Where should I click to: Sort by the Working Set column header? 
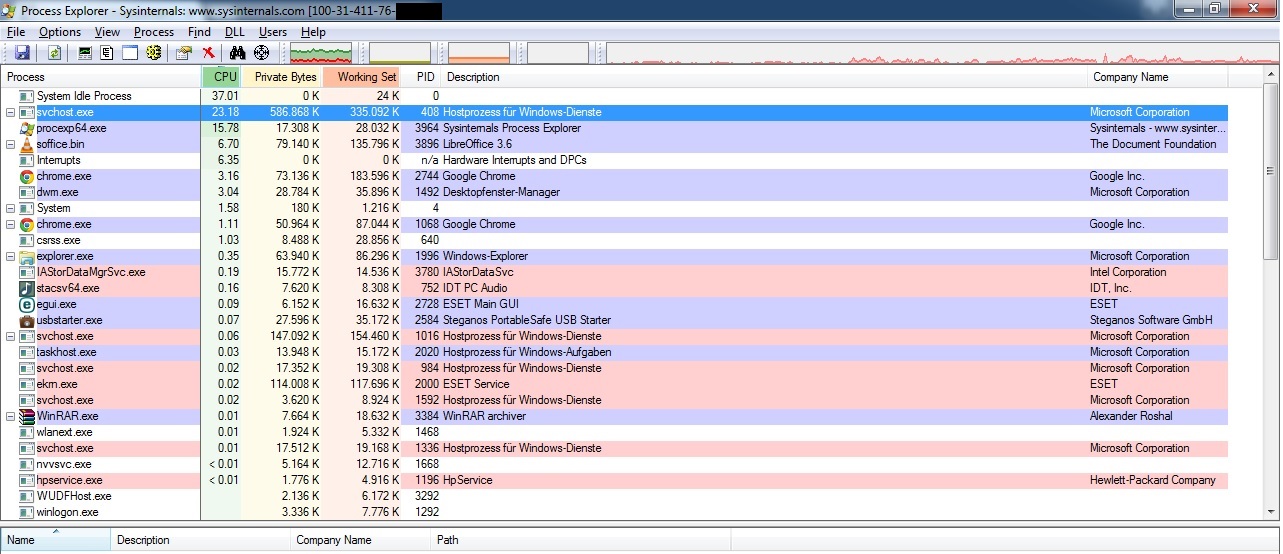pyautogui.click(x=361, y=77)
